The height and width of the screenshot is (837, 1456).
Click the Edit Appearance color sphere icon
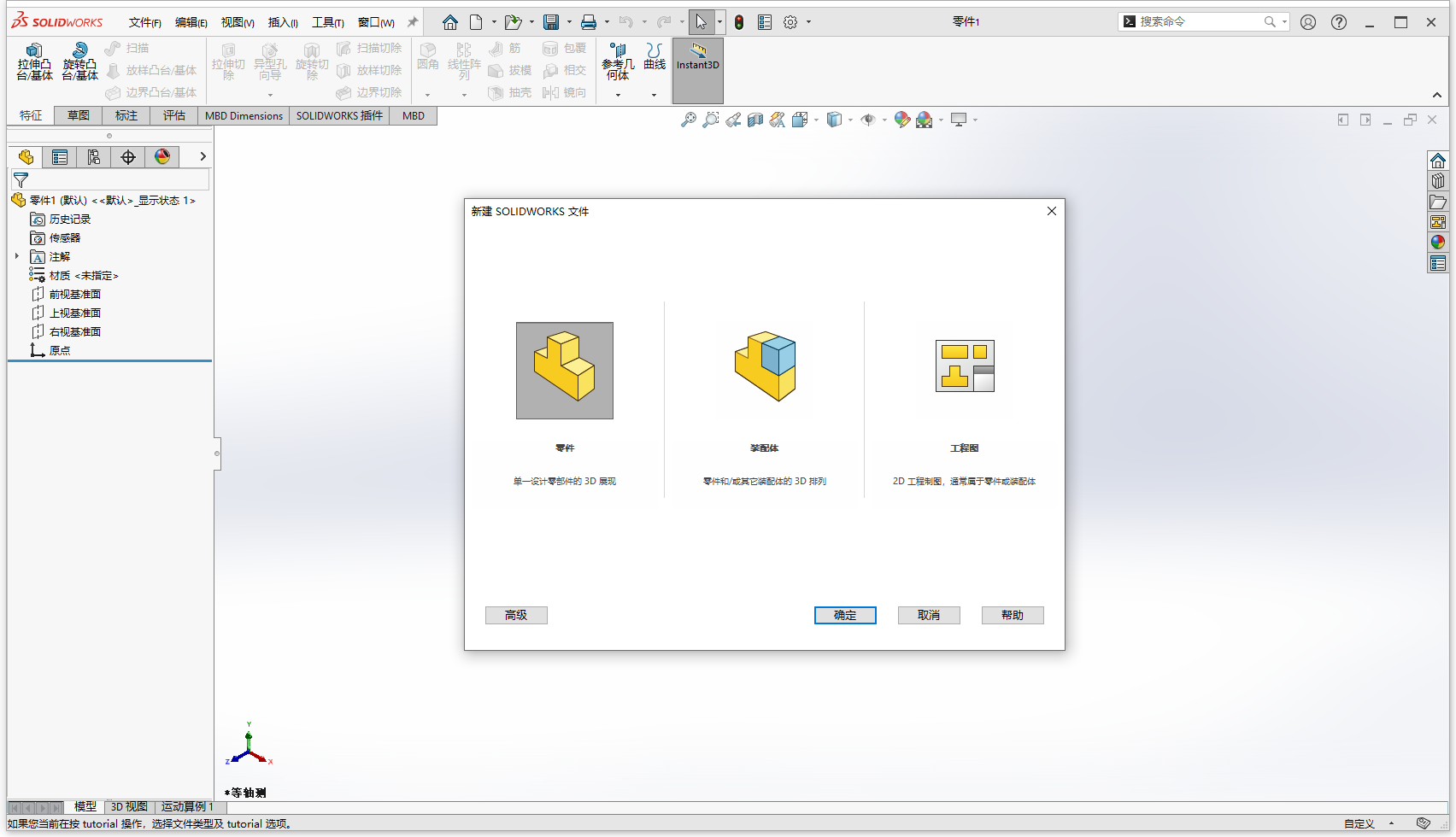tap(902, 120)
